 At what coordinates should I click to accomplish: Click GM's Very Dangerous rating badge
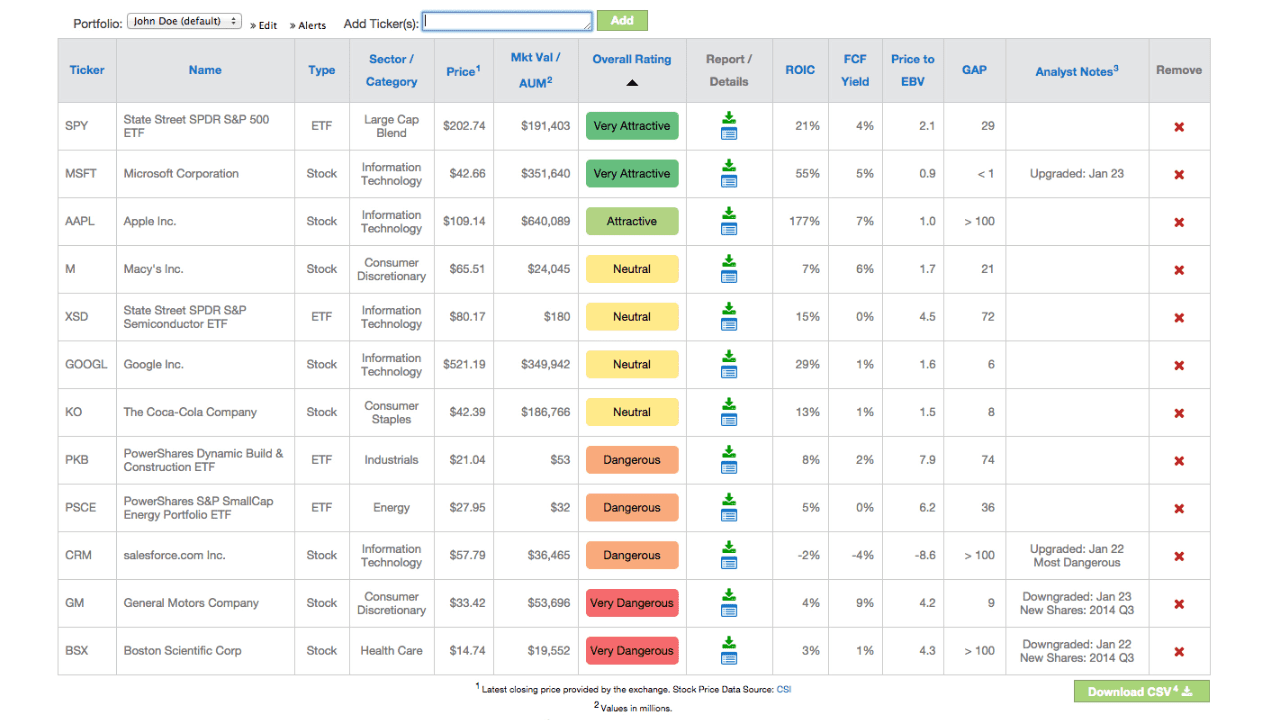(632, 603)
